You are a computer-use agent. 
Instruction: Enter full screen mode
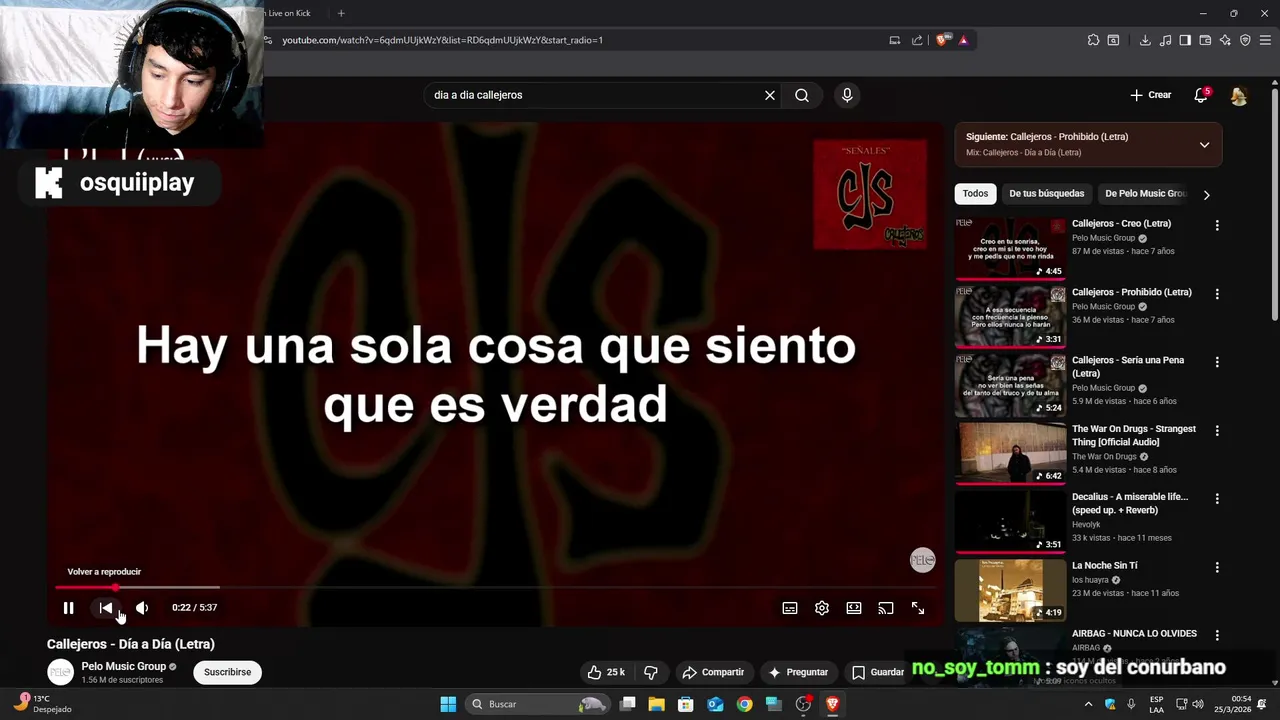[x=918, y=608]
